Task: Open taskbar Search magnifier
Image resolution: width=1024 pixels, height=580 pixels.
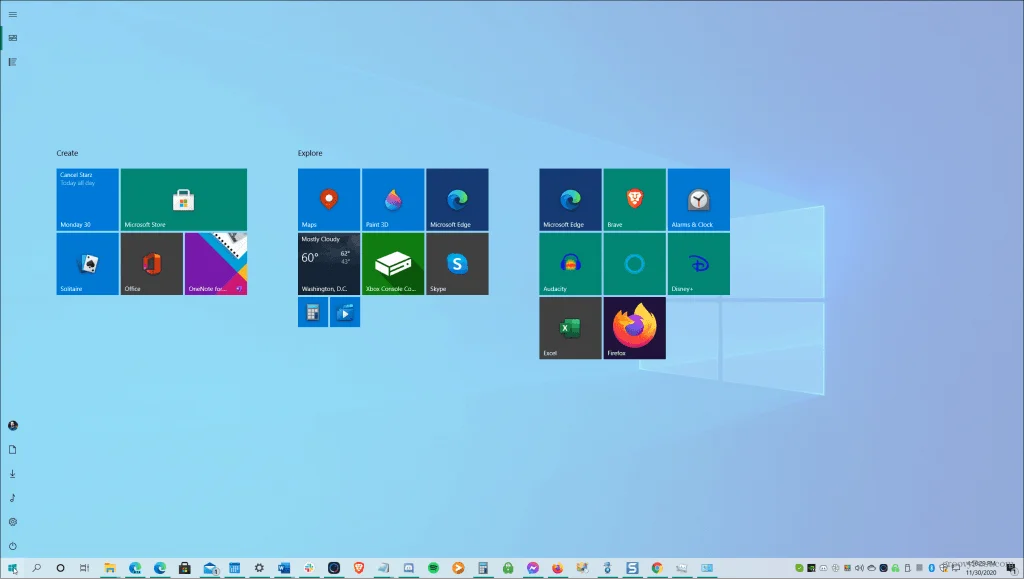Action: point(37,568)
